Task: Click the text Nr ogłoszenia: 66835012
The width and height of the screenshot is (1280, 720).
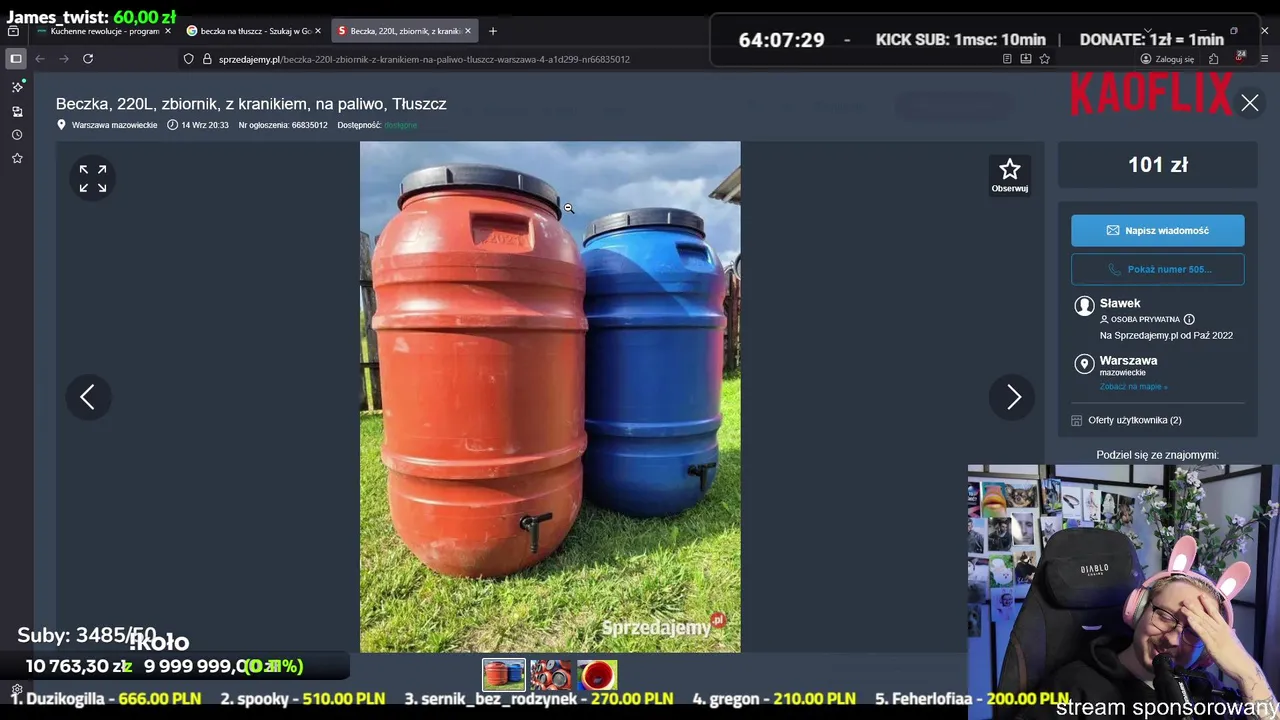Action: [x=283, y=125]
